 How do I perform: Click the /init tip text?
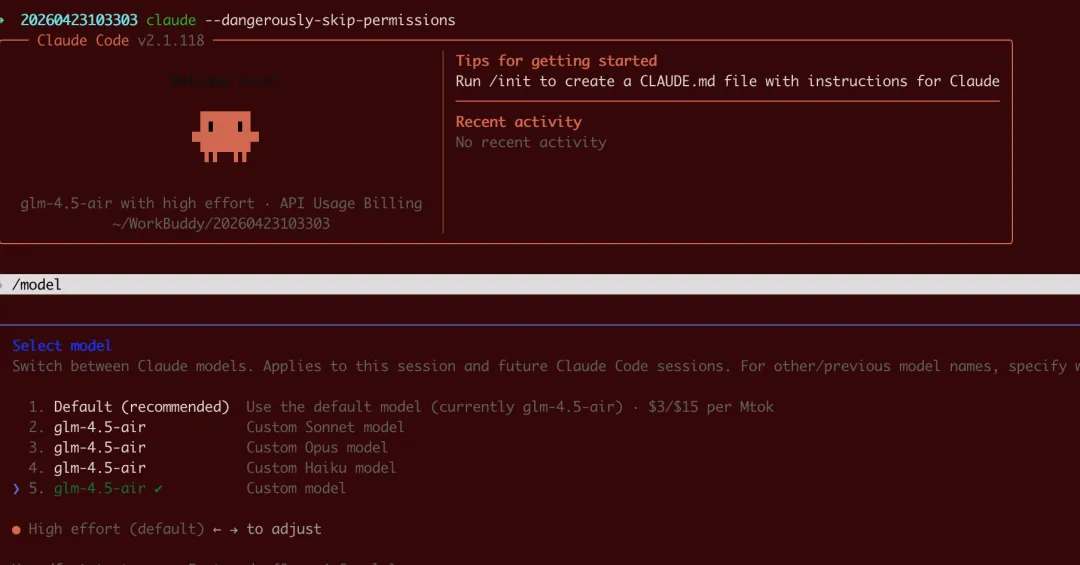click(x=727, y=81)
